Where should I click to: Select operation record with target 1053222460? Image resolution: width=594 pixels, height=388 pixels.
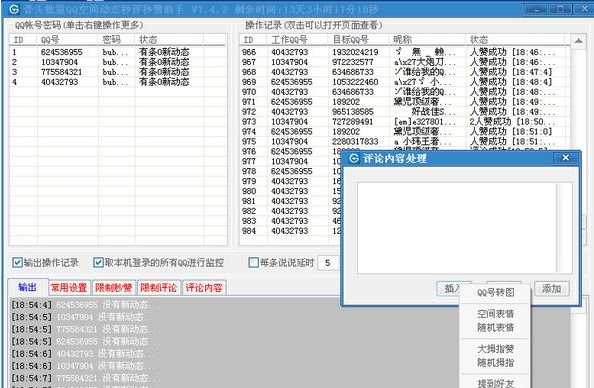tap(404, 82)
